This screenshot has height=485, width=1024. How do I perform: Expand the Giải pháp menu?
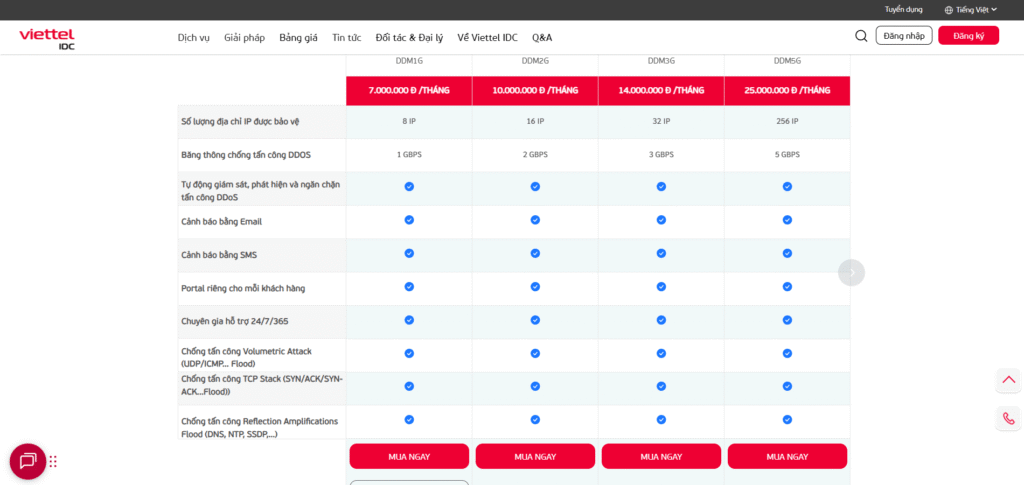click(x=244, y=37)
